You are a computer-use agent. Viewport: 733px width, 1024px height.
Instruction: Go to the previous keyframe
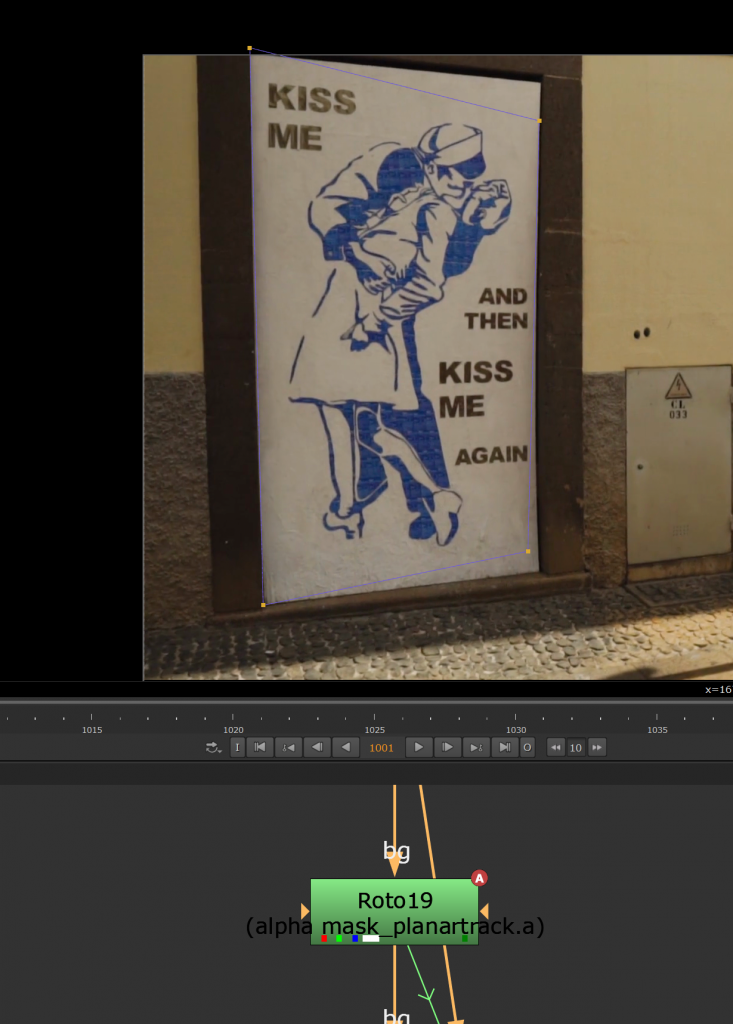[x=288, y=747]
